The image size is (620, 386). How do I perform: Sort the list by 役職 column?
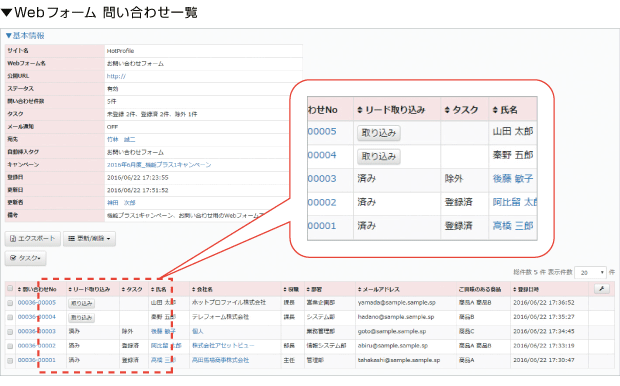291,290
